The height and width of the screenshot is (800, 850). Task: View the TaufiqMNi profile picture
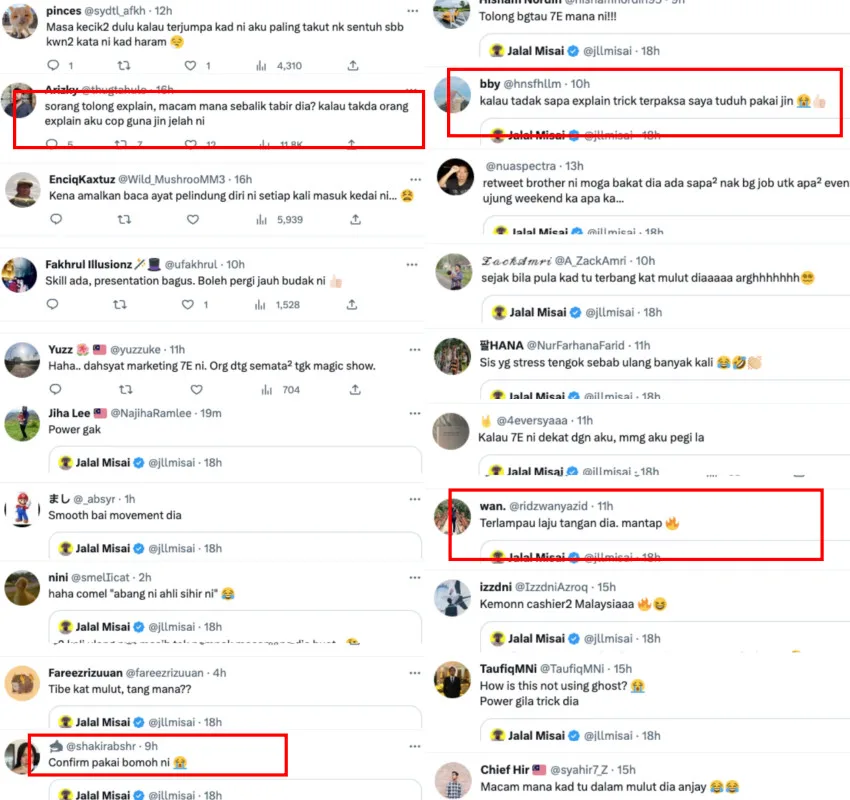(x=452, y=679)
